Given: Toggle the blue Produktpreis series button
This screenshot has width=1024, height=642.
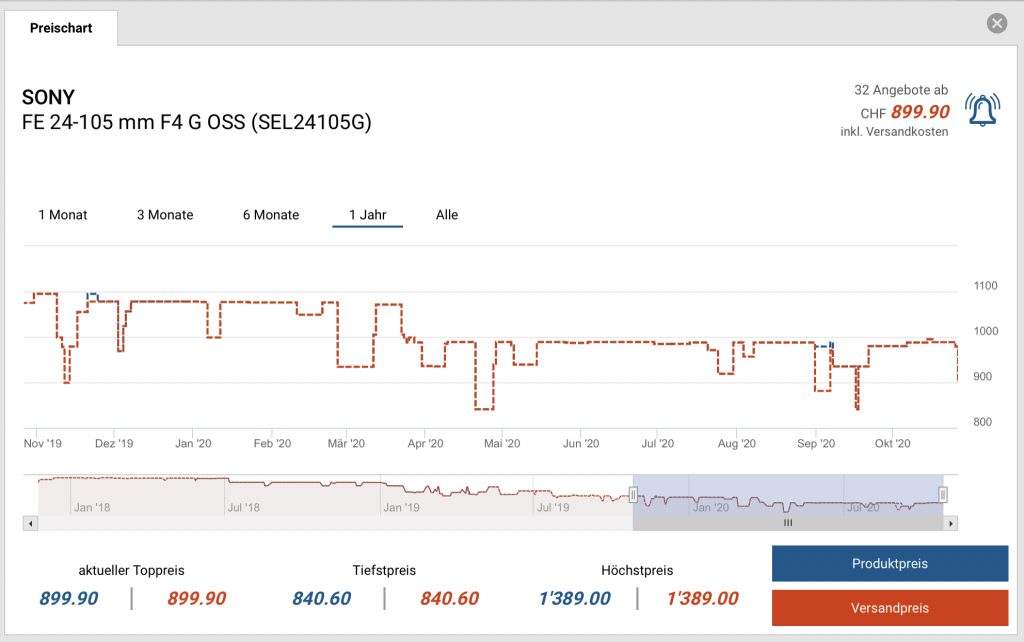Looking at the screenshot, I should pos(889,564).
